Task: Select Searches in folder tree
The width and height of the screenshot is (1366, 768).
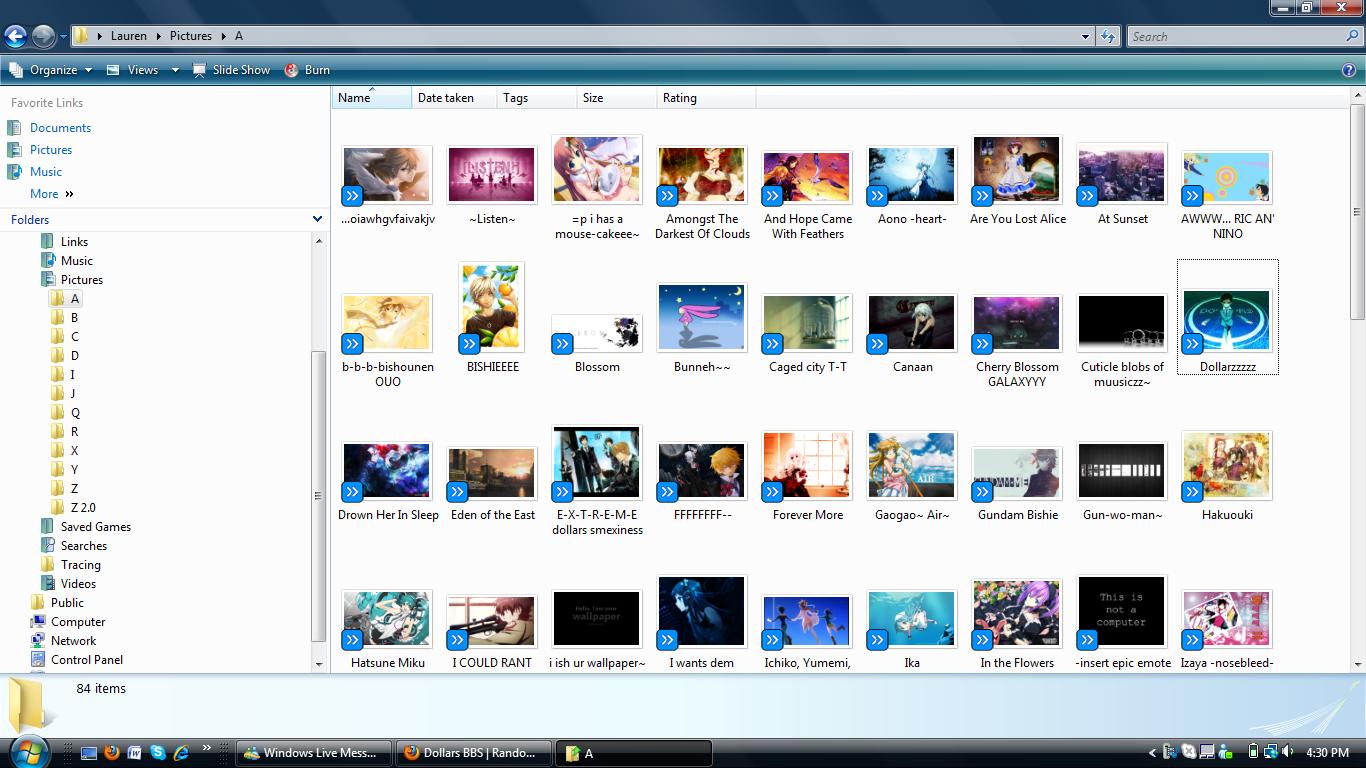Action: point(84,546)
